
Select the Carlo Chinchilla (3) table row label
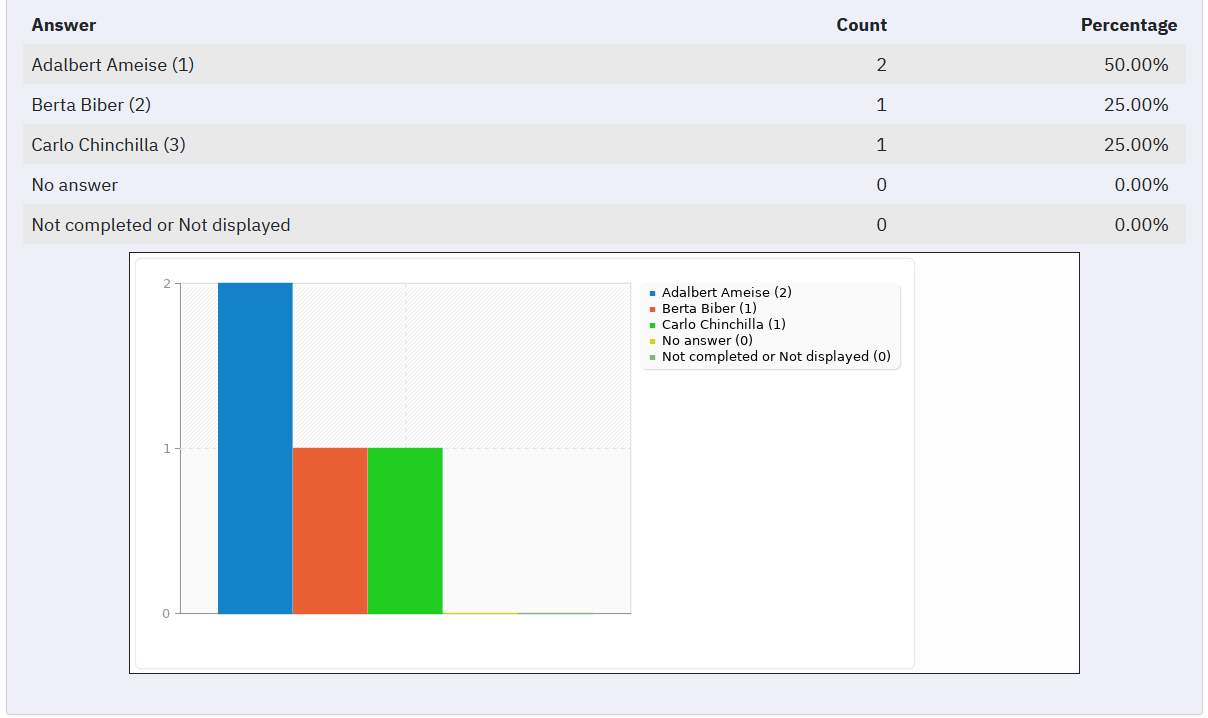(108, 145)
